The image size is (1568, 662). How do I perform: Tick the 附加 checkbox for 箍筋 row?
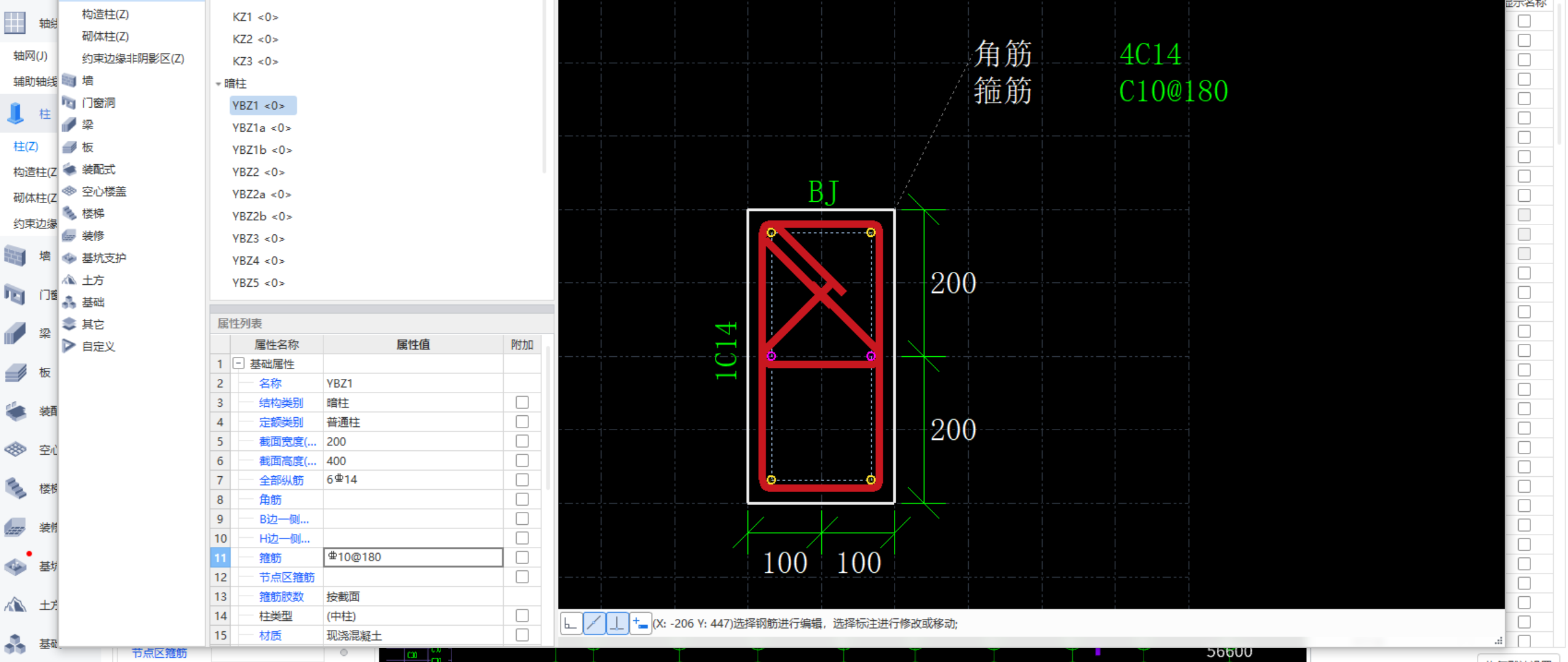pyautogui.click(x=522, y=557)
